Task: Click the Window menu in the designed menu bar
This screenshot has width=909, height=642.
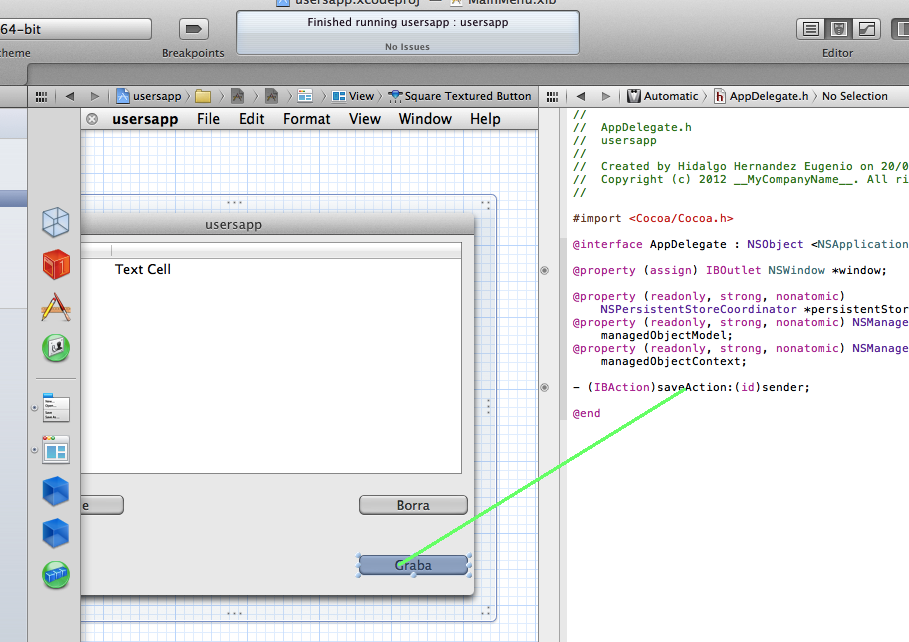Action: (x=424, y=119)
